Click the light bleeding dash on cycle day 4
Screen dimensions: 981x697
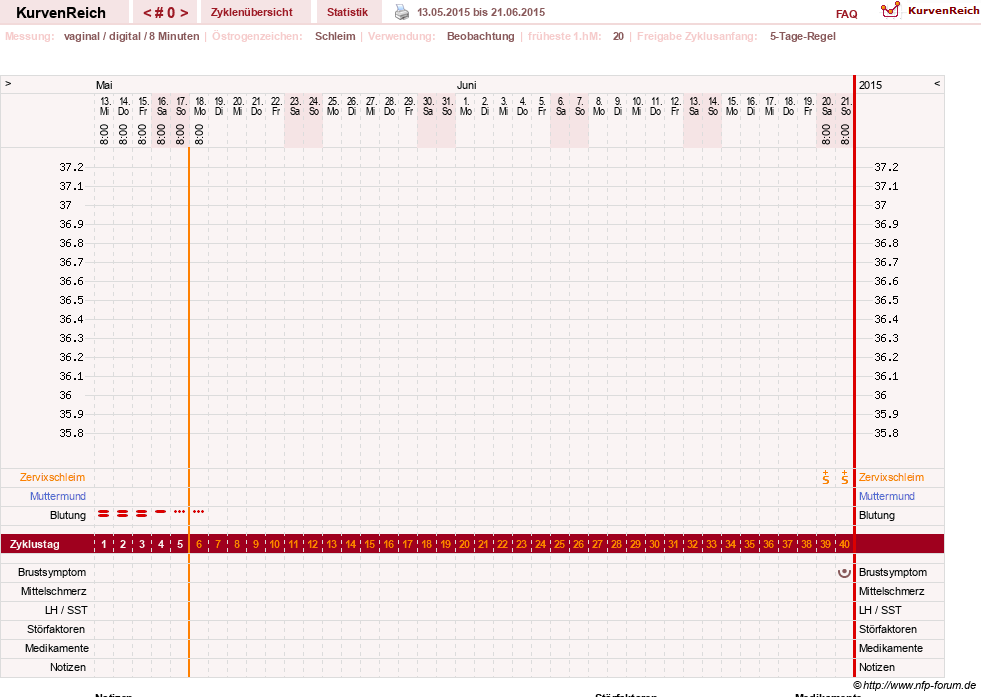[x=161, y=512]
